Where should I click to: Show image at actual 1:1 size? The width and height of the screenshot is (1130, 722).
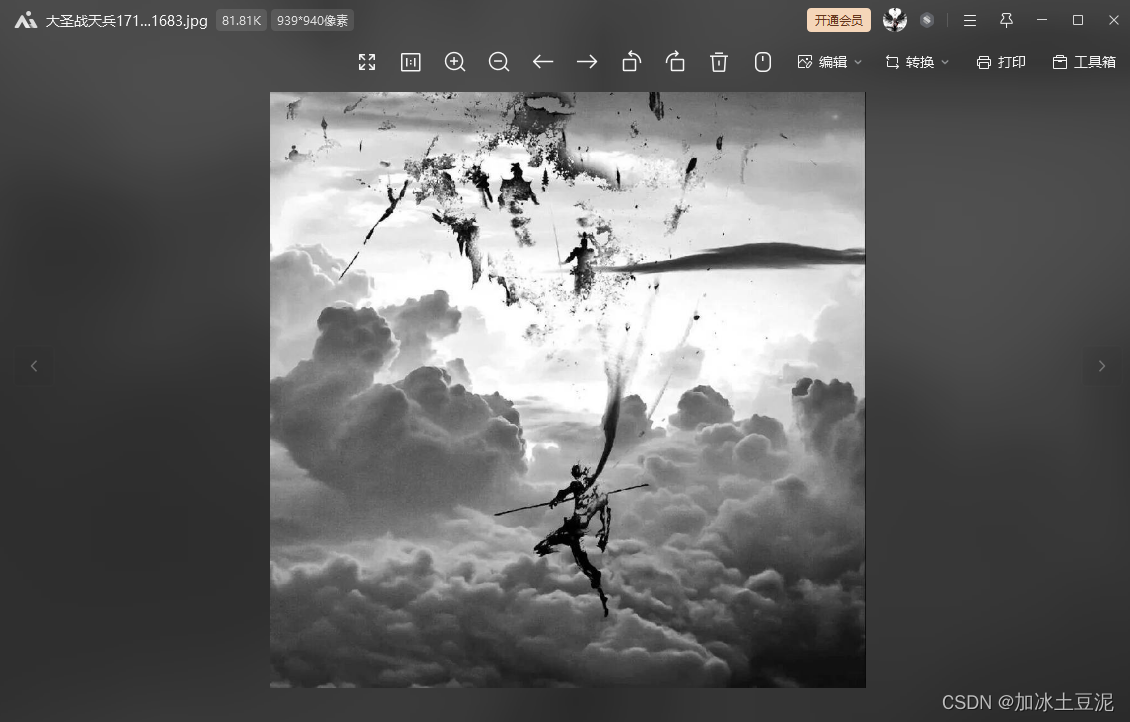[411, 62]
